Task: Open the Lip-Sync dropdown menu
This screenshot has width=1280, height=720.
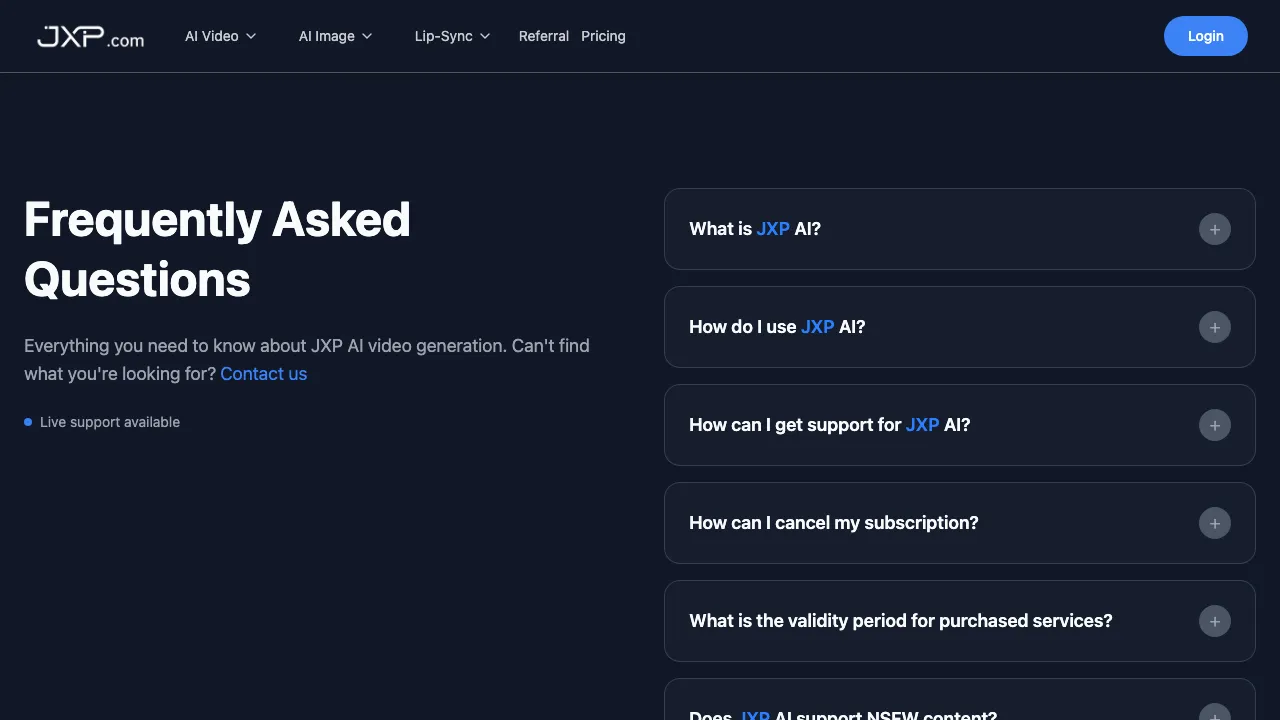Action: pyautogui.click(x=452, y=36)
